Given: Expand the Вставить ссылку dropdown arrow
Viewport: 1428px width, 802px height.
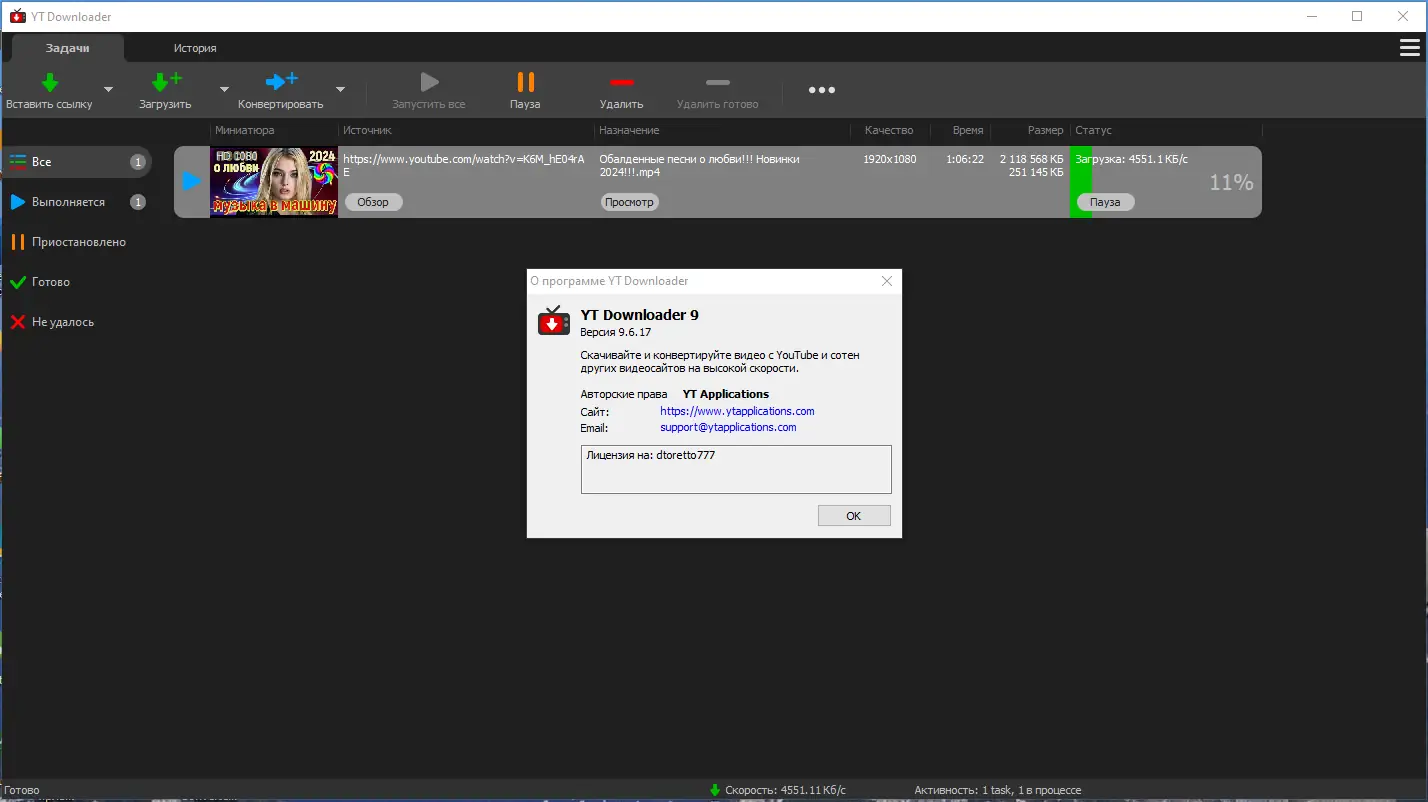Looking at the screenshot, I should pyautogui.click(x=108, y=89).
